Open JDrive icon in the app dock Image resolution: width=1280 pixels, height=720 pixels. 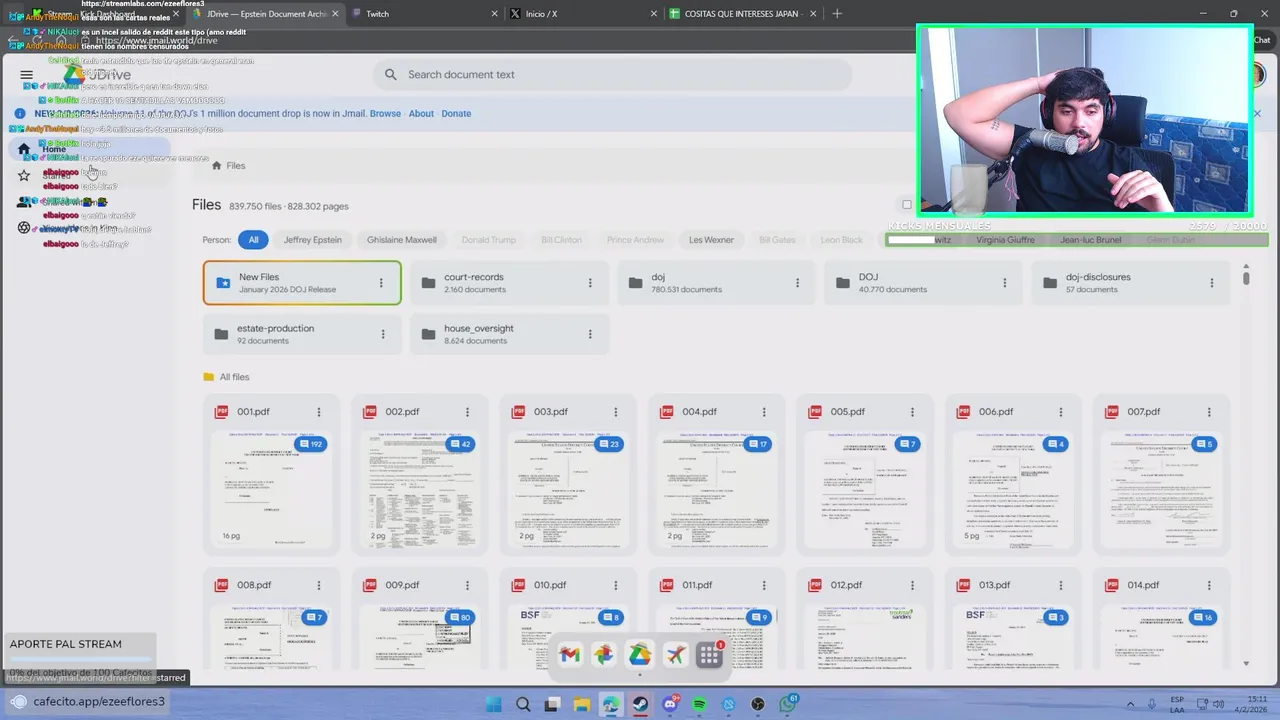tap(640, 655)
